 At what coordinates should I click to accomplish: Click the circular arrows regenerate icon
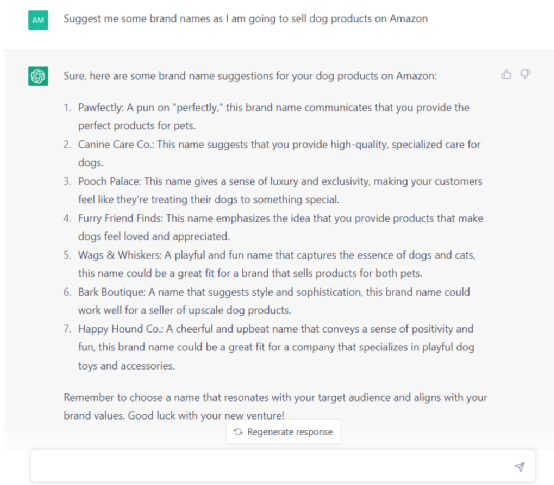(238, 432)
